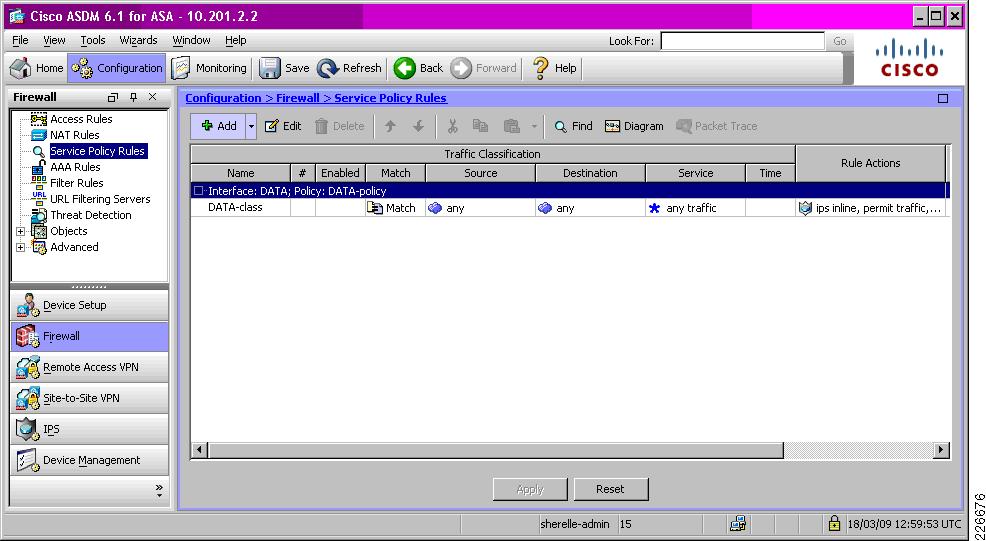
Task: Click the Delete rule button
Action: click(x=340, y=126)
